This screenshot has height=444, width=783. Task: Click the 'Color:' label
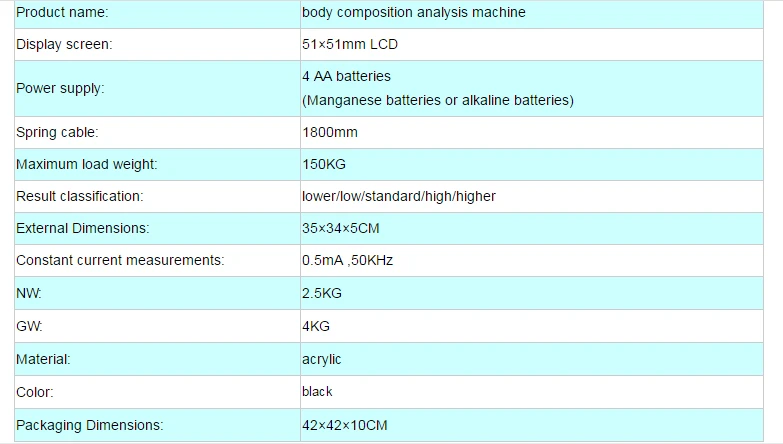(x=34, y=392)
